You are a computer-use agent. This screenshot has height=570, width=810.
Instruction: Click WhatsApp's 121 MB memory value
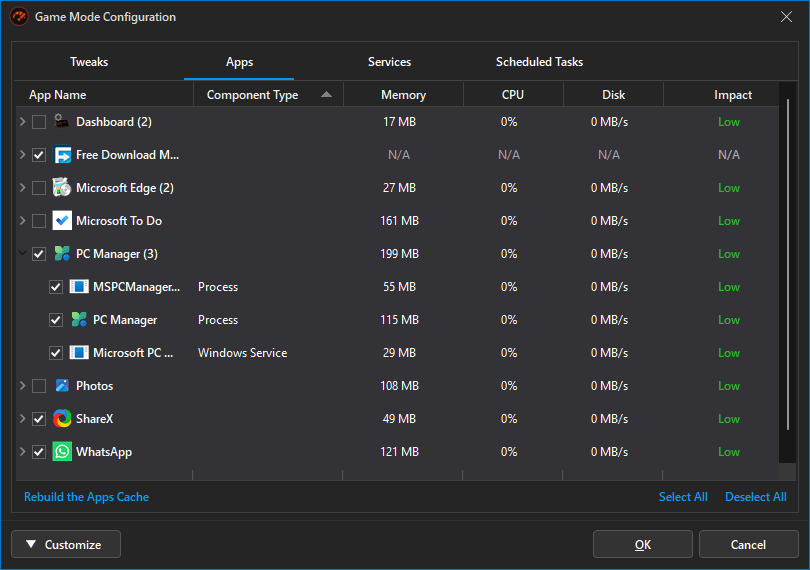tap(399, 452)
